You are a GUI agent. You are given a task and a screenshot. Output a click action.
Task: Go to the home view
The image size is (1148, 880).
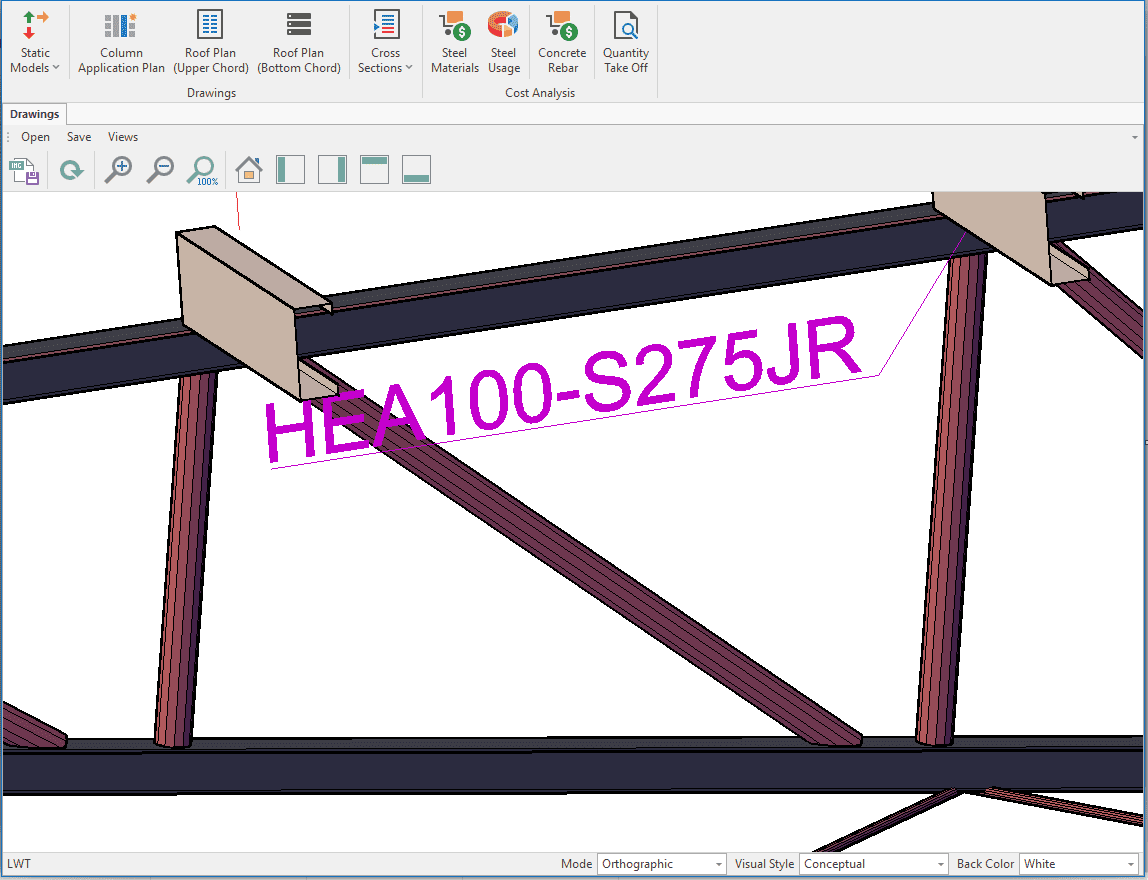[x=249, y=170]
